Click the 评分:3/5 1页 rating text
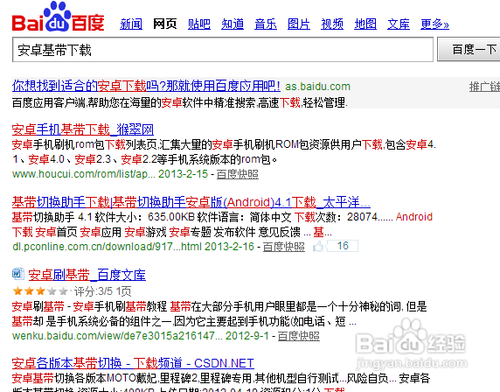 103,292
